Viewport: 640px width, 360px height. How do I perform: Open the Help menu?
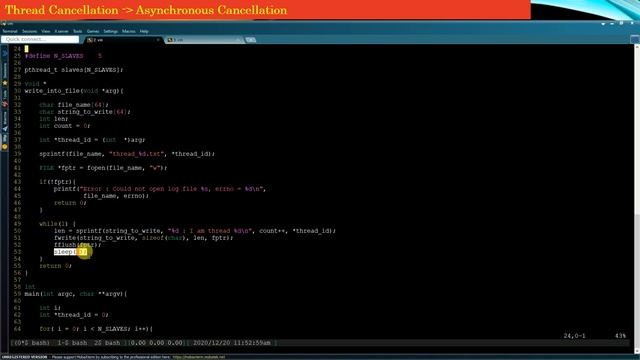click(144, 31)
